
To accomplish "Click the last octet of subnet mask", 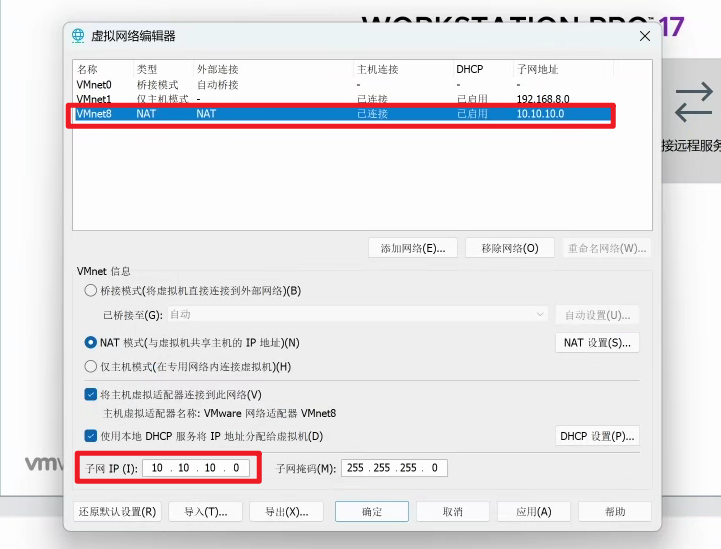I will pyautogui.click(x=434, y=468).
